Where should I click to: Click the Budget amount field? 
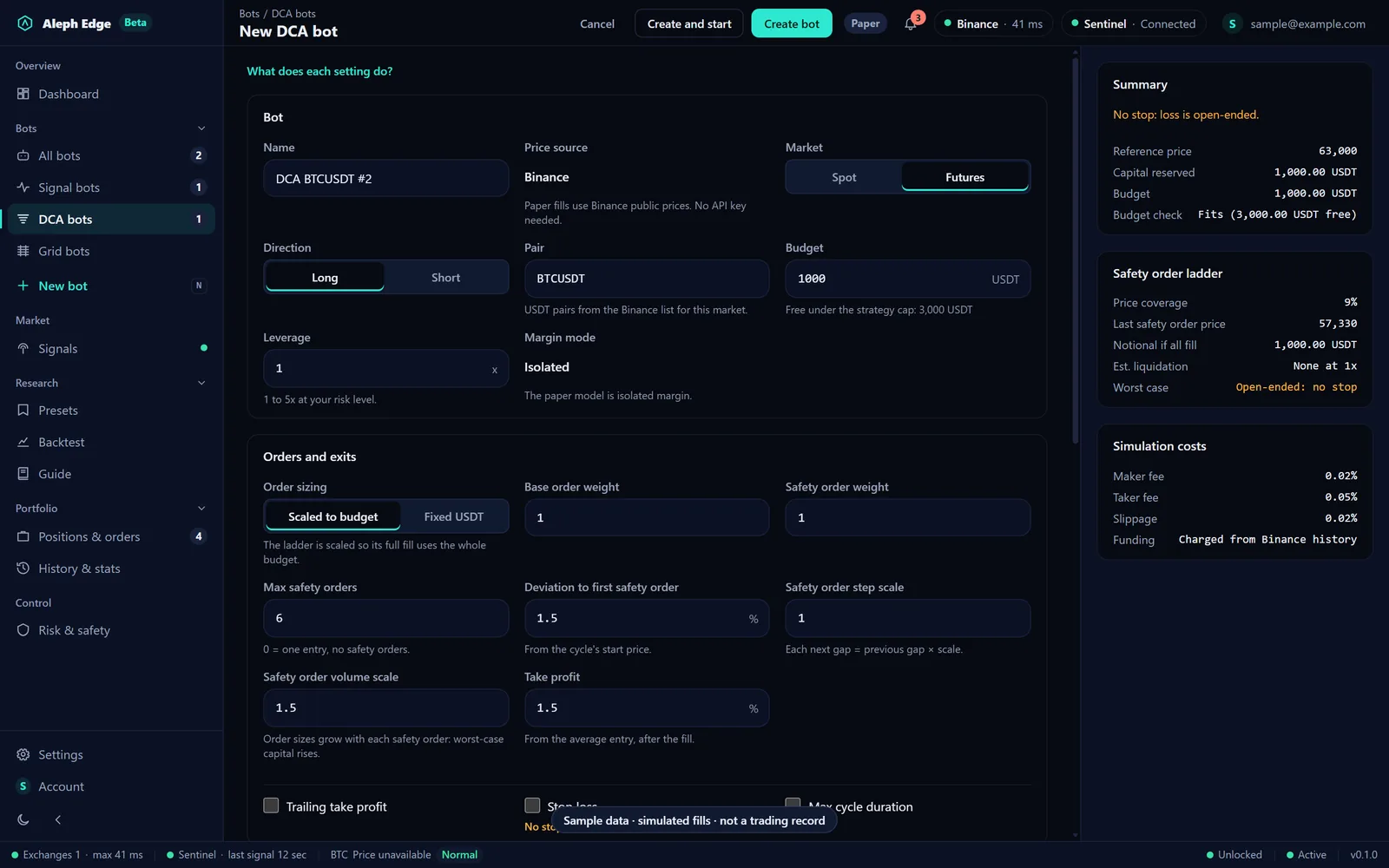coord(908,279)
